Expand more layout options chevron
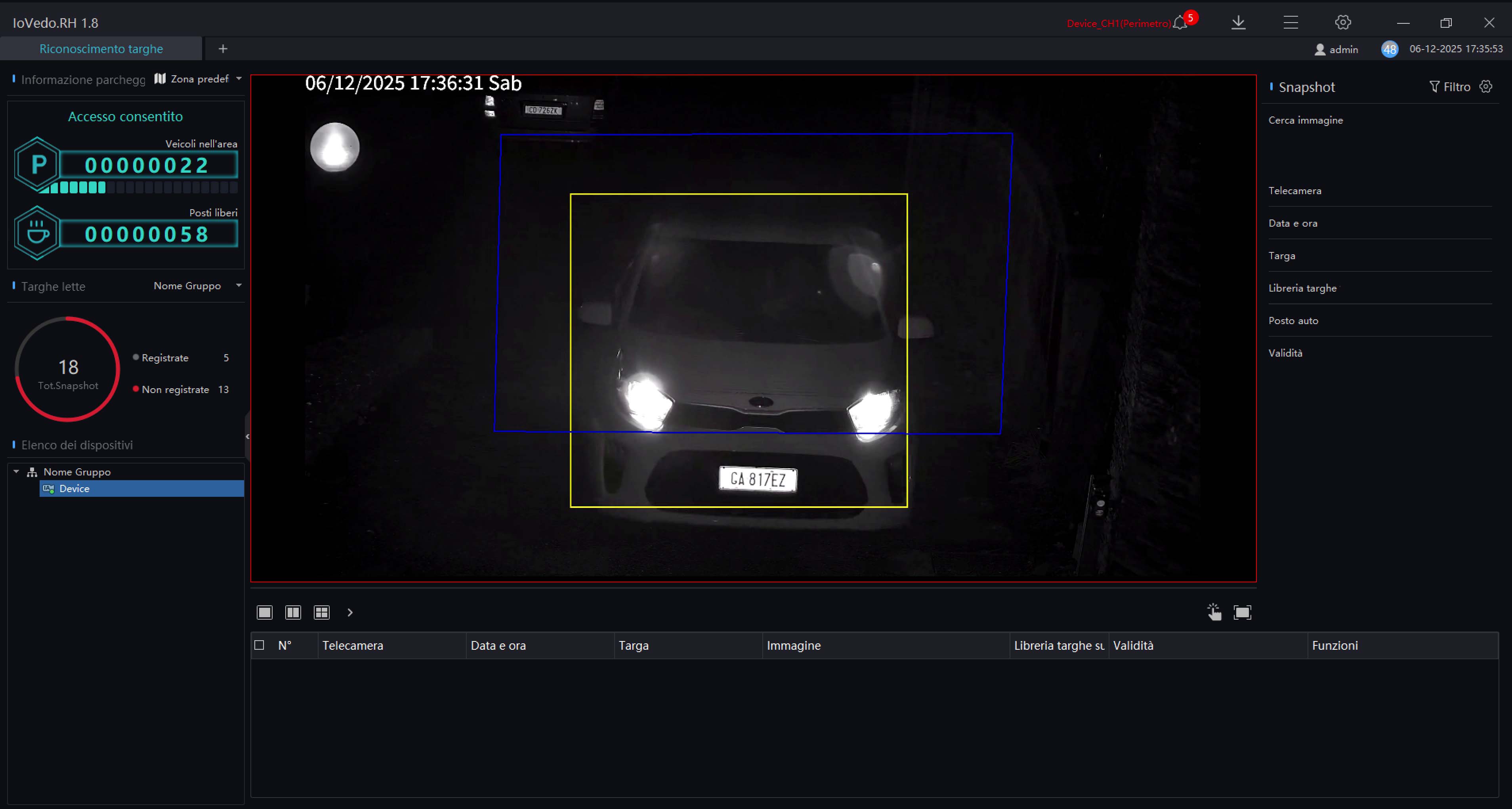Screen dimensions: 1512x809 [350, 612]
